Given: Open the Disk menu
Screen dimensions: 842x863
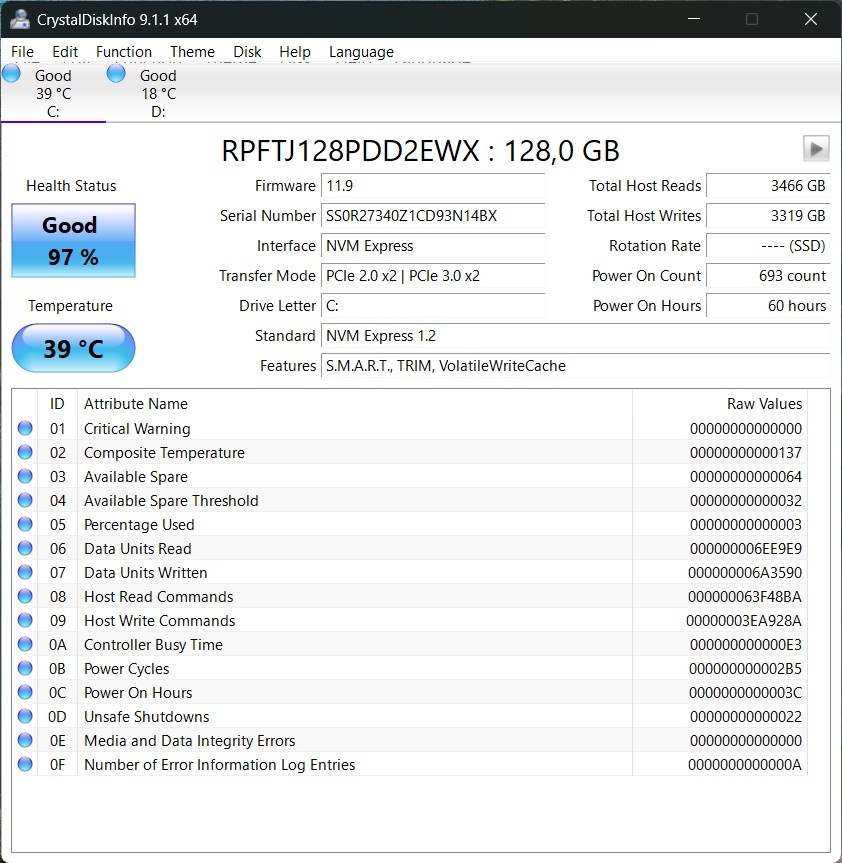Looking at the screenshot, I should (x=247, y=52).
